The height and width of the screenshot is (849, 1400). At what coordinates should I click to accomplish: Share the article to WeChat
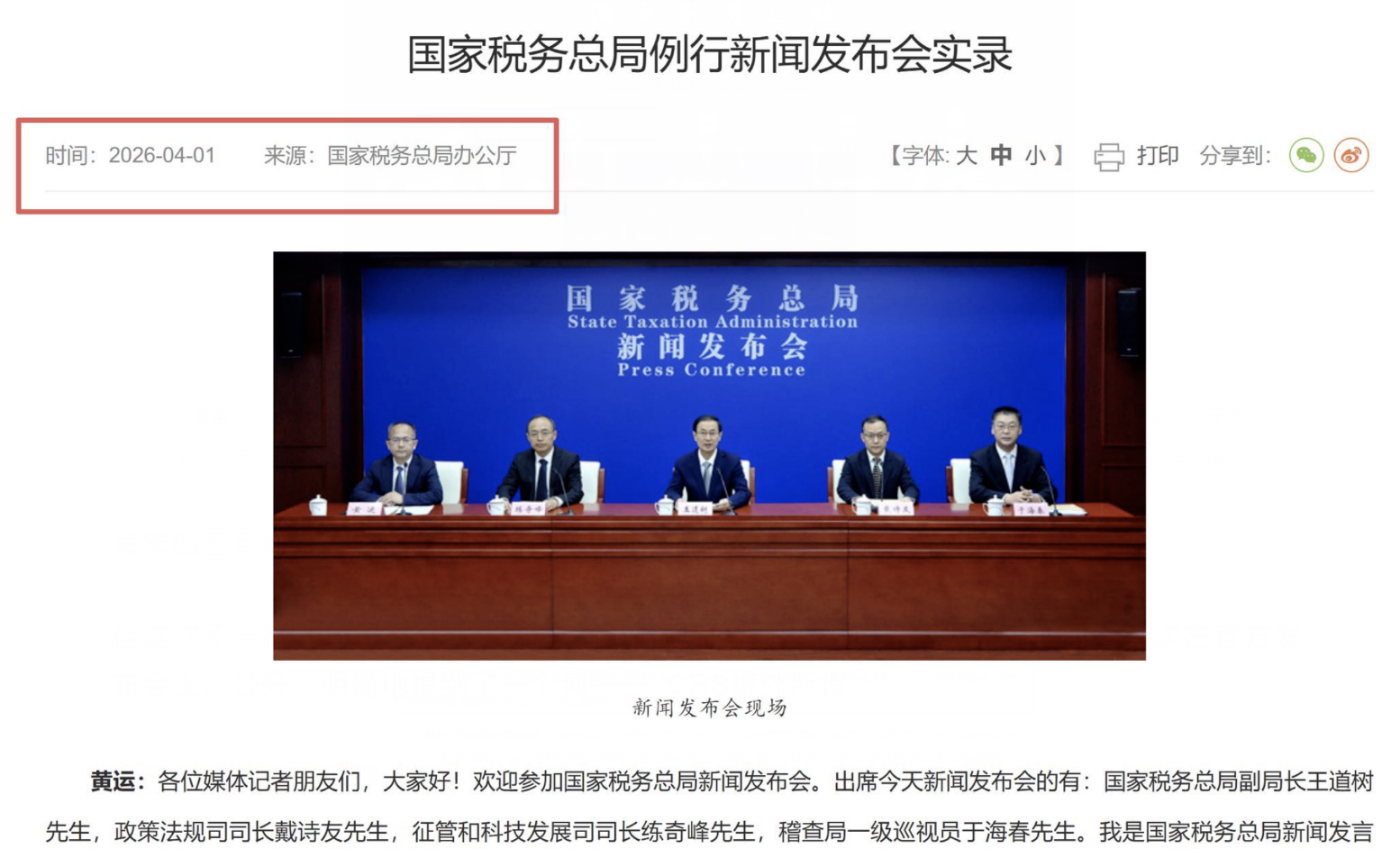(x=1306, y=155)
